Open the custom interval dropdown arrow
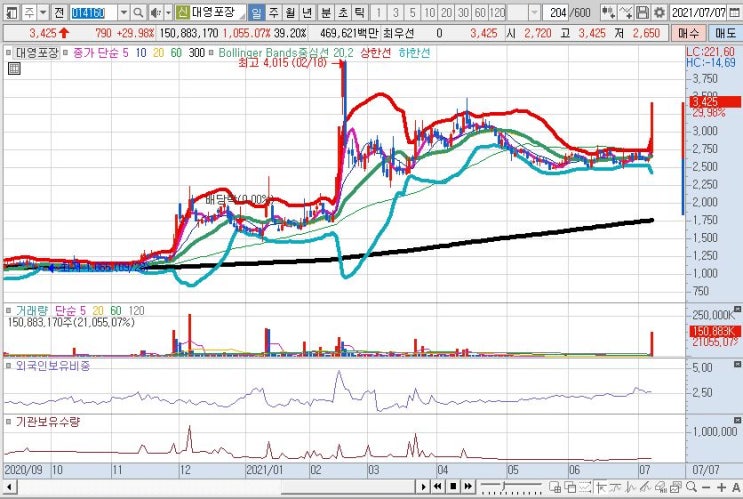 (534, 12)
